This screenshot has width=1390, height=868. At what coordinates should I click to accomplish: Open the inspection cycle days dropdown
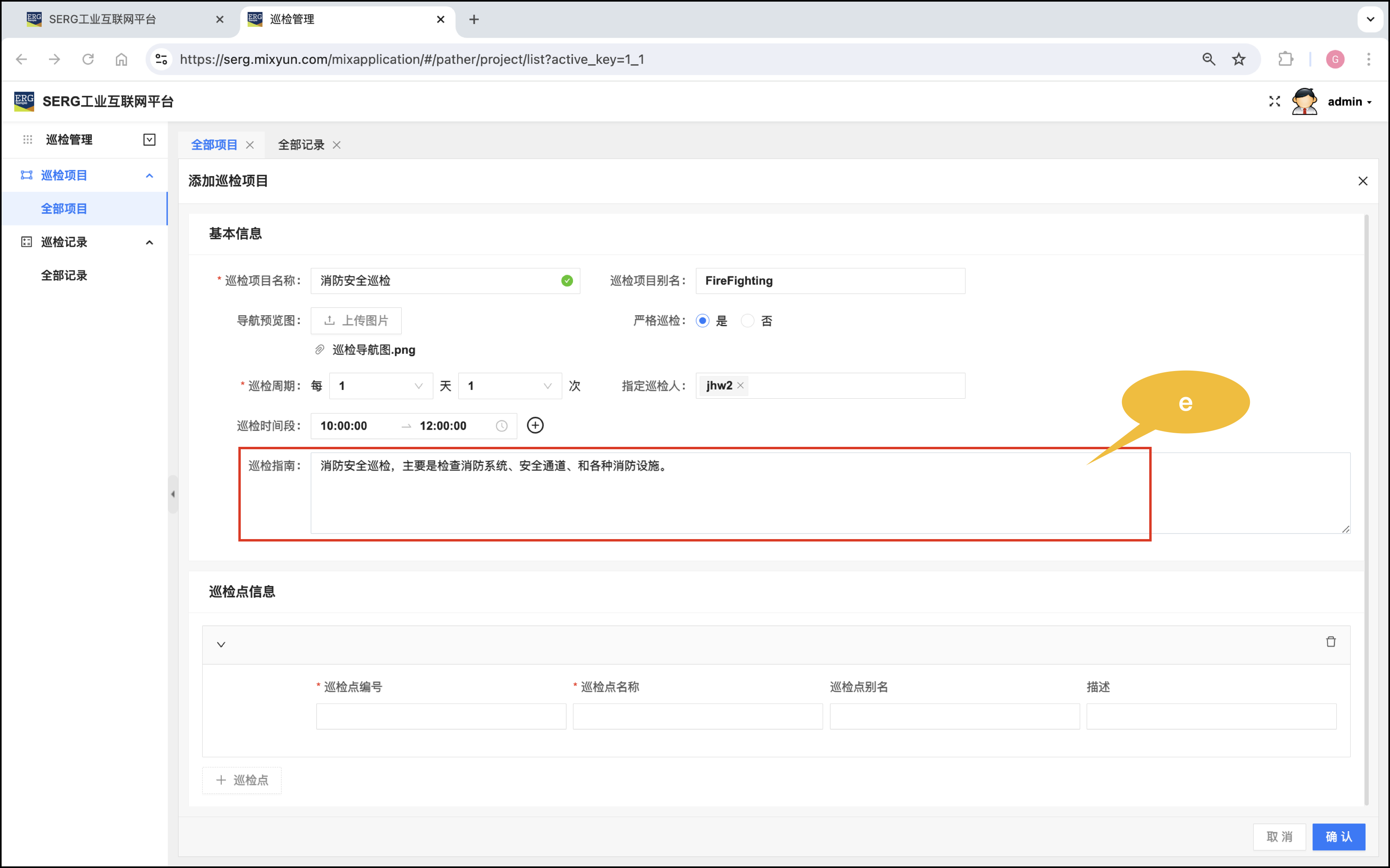(381, 386)
